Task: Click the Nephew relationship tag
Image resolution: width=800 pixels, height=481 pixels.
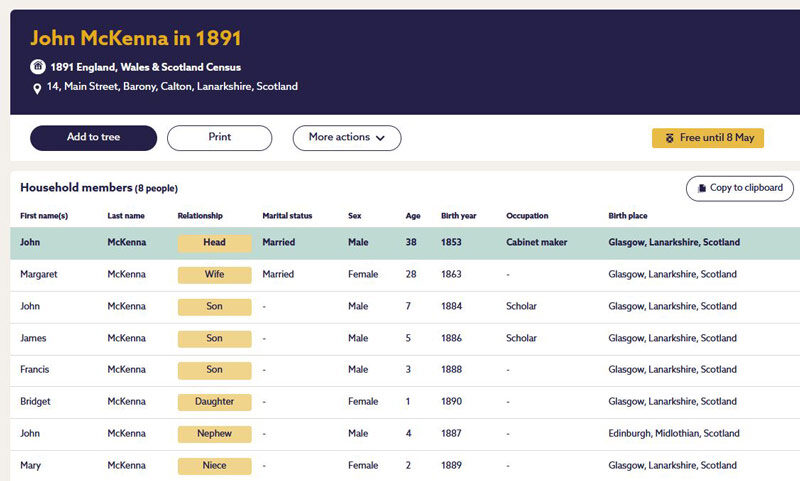Action: (214, 434)
